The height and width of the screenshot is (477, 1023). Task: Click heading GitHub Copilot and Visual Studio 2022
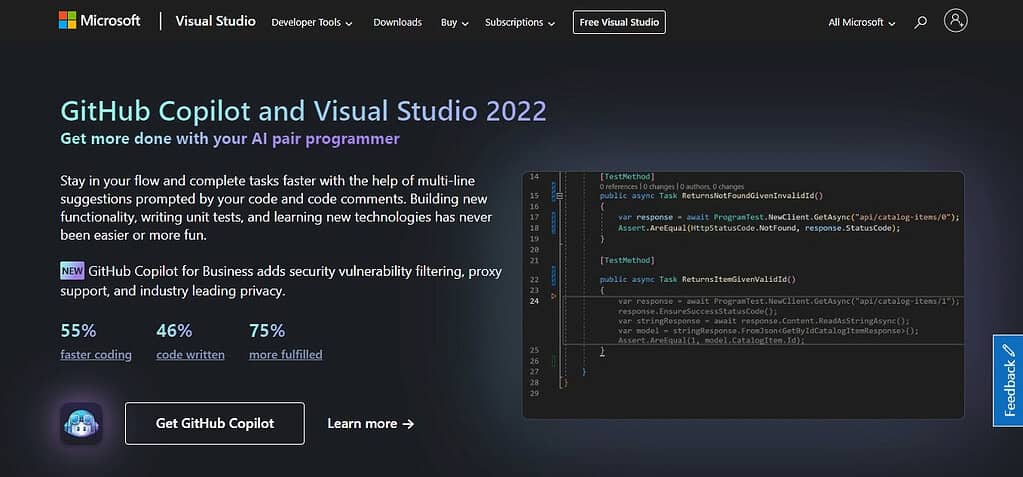(x=303, y=111)
